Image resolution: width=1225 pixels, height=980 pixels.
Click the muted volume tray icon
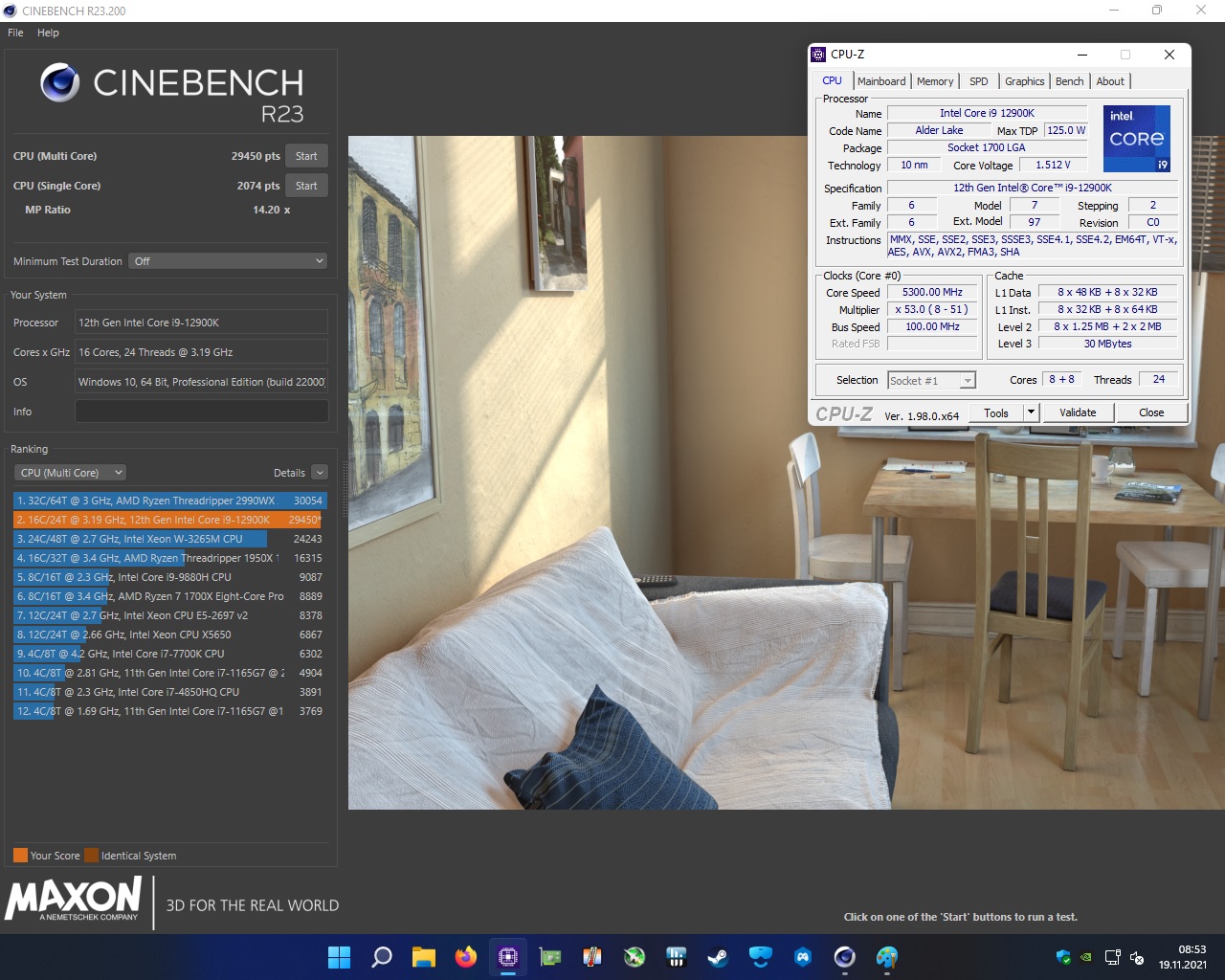point(1137,957)
